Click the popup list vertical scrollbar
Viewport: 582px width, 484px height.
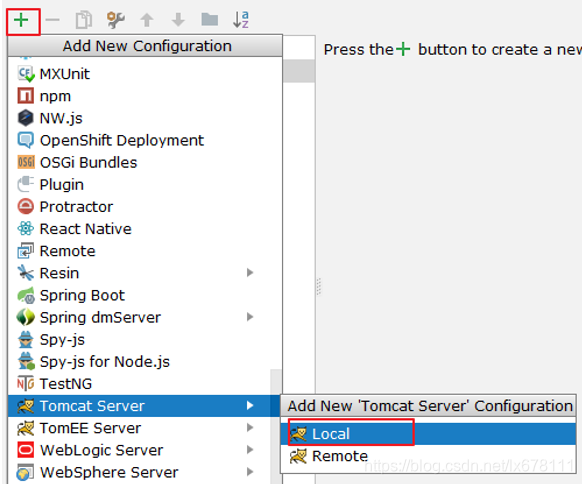click(276, 426)
